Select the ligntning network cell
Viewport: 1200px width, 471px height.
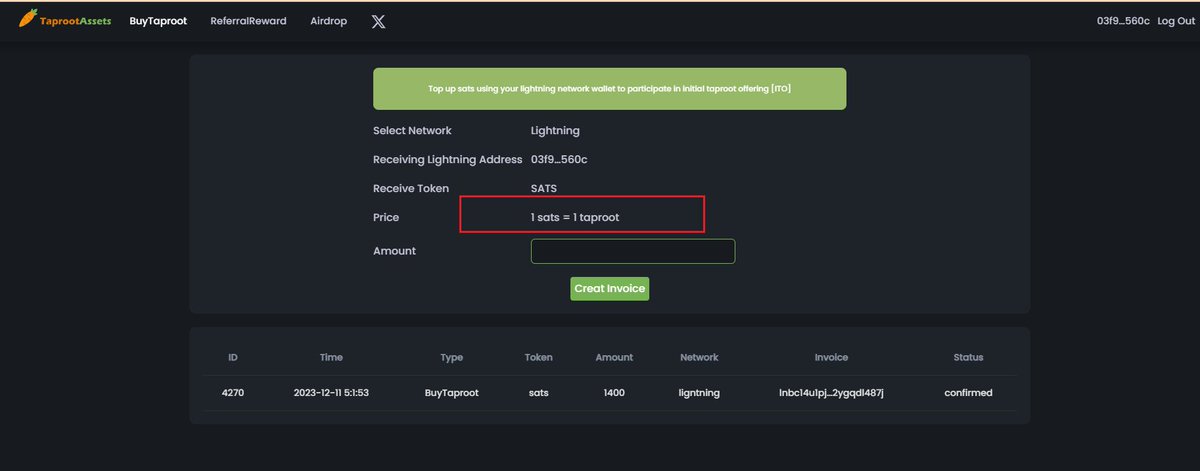click(699, 393)
